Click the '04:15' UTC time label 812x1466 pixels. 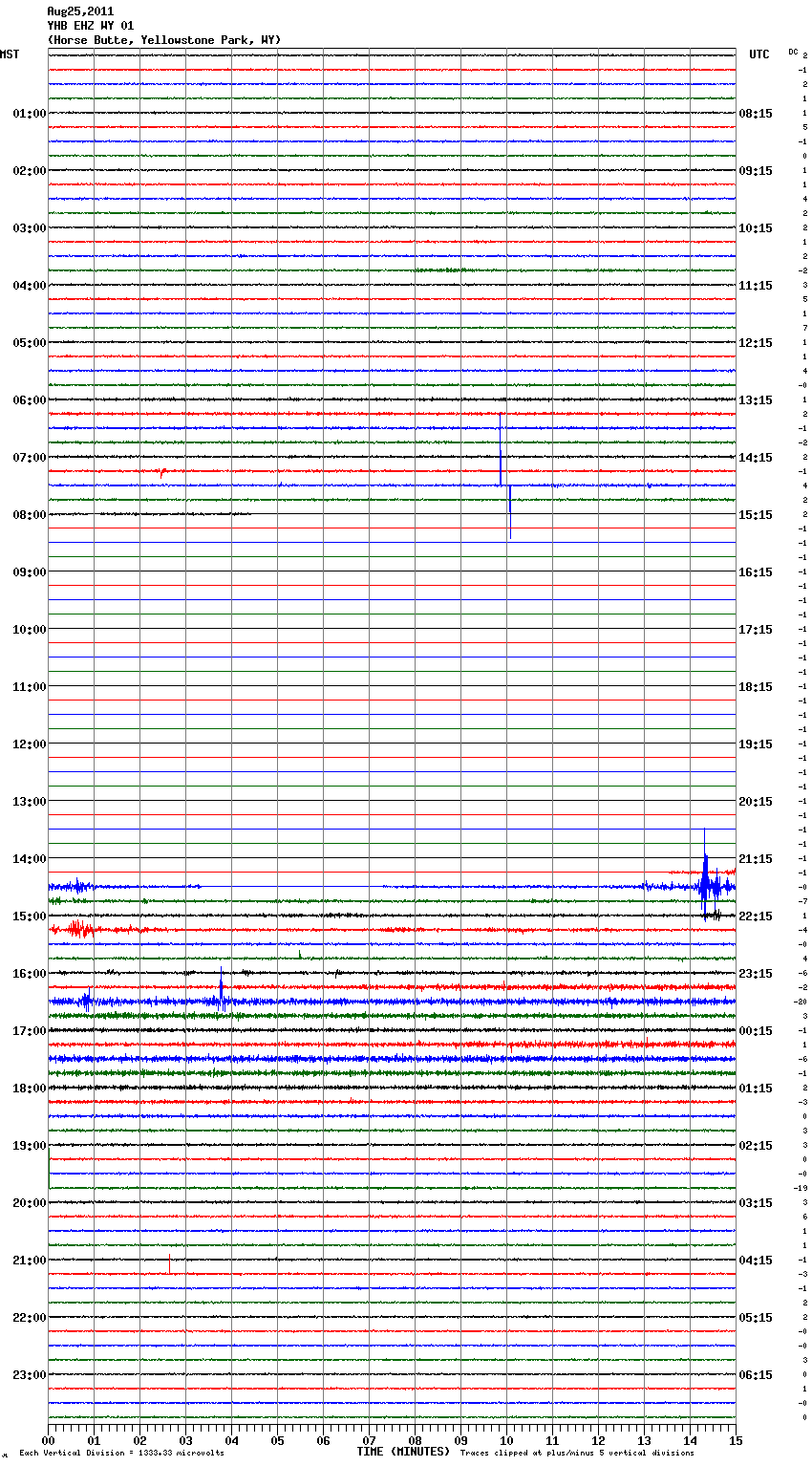756,1261
